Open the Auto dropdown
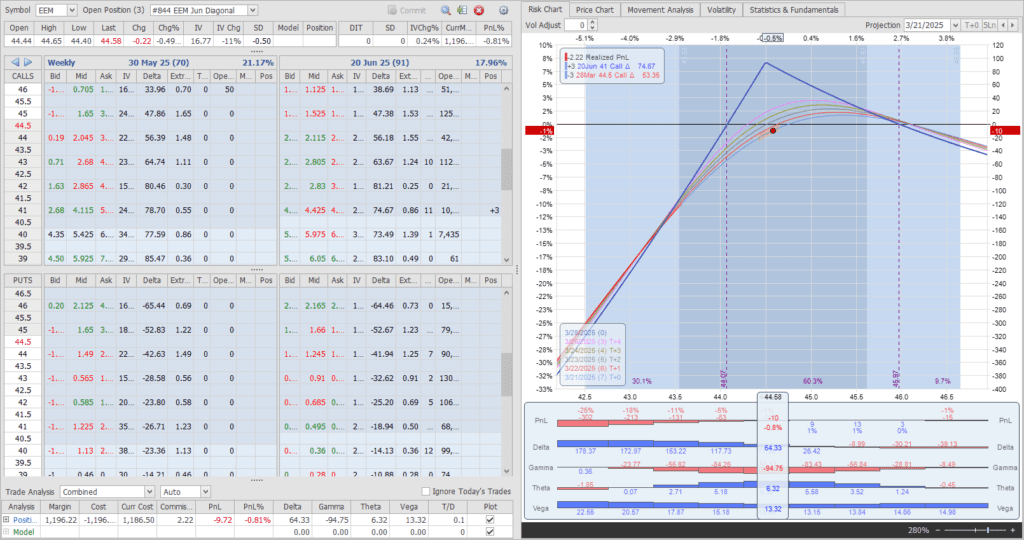The width and height of the screenshot is (1024, 540). click(x=205, y=492)
